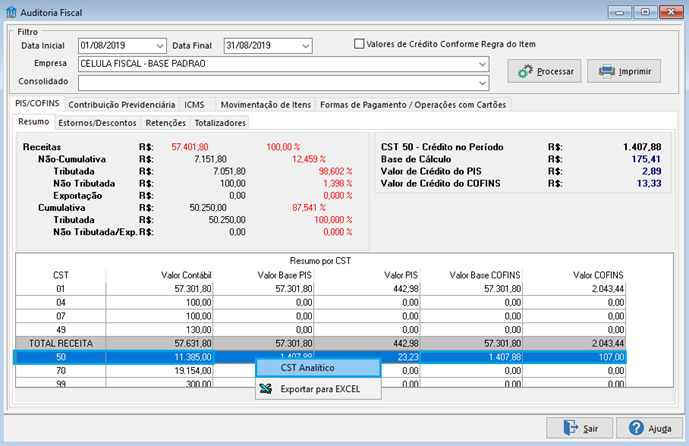The image size is (689, 446).
Task: Select the CST 01 row
Action: tap(320, 289)
